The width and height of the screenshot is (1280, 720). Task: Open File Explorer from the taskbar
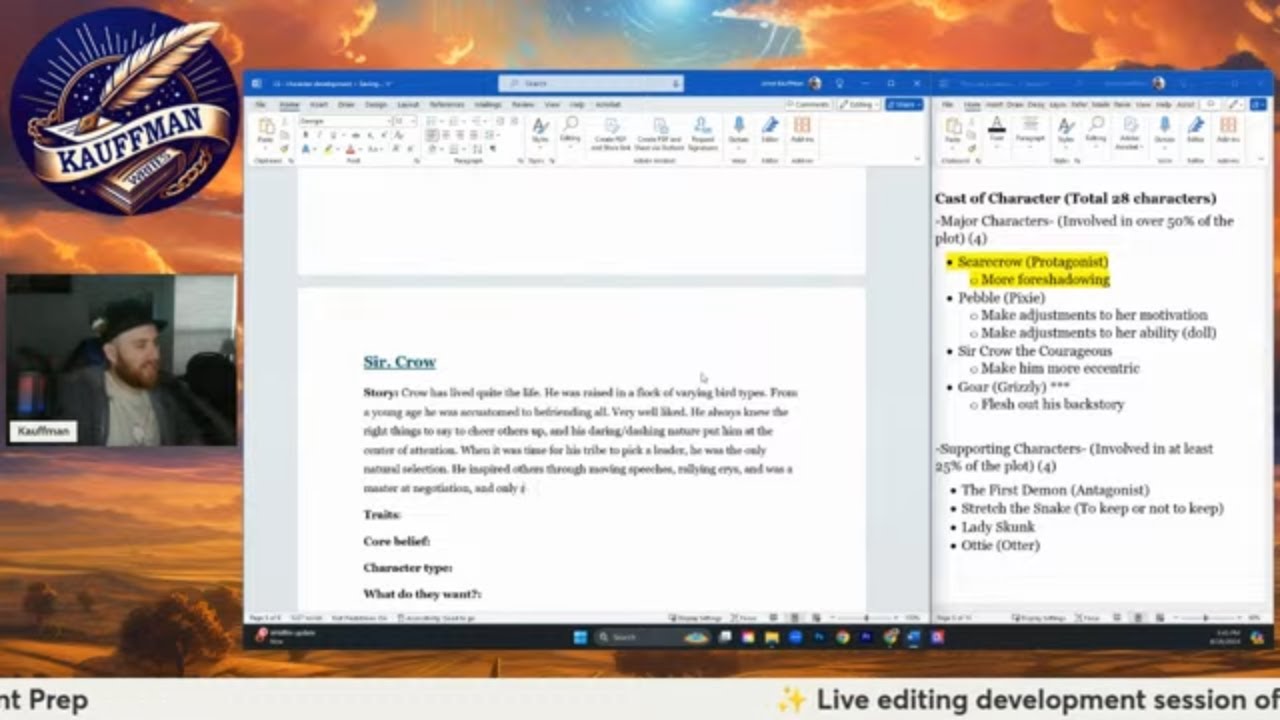pyautogui.click(x=771, y=637)
